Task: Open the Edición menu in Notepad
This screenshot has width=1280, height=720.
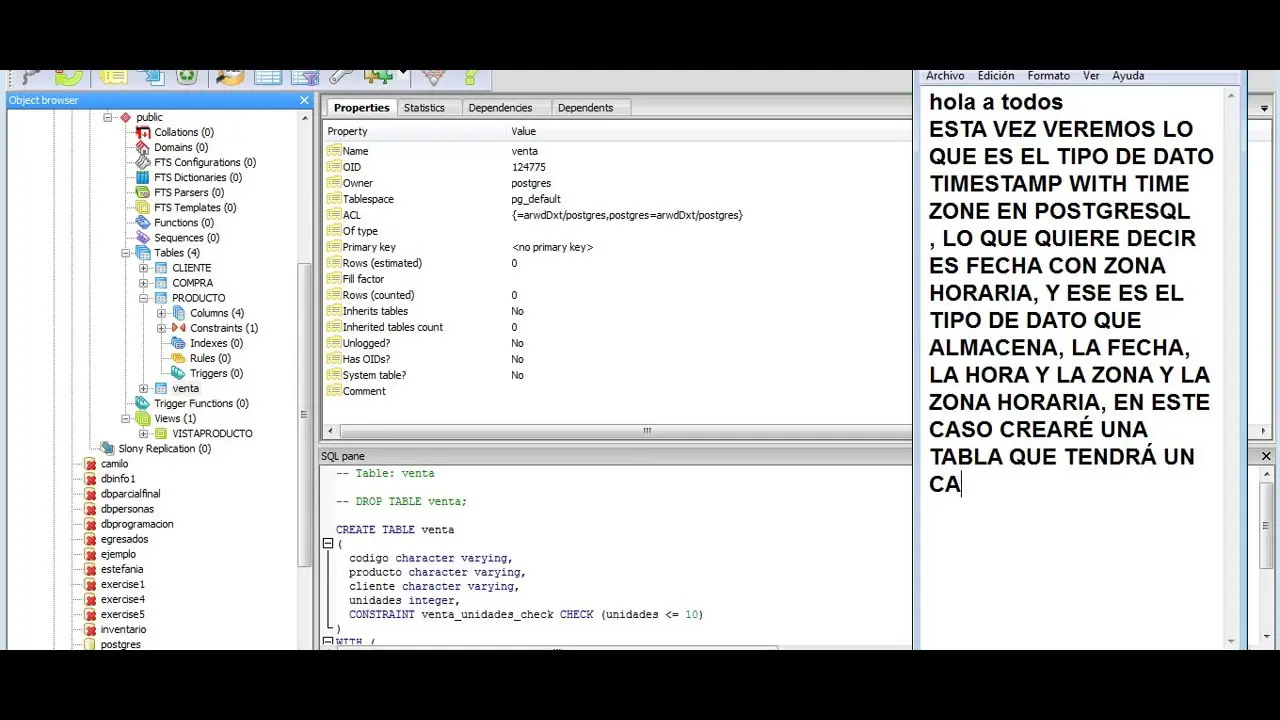Action: pyautogui.click(x=996, y=76)
